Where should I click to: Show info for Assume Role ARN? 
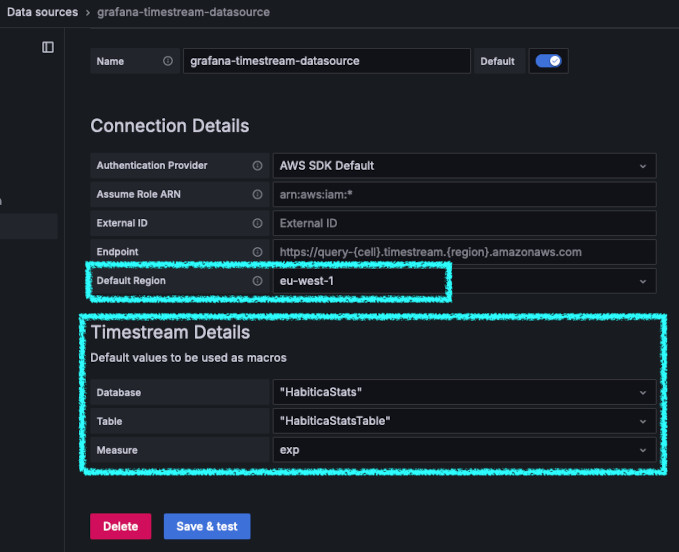point(257,194)
